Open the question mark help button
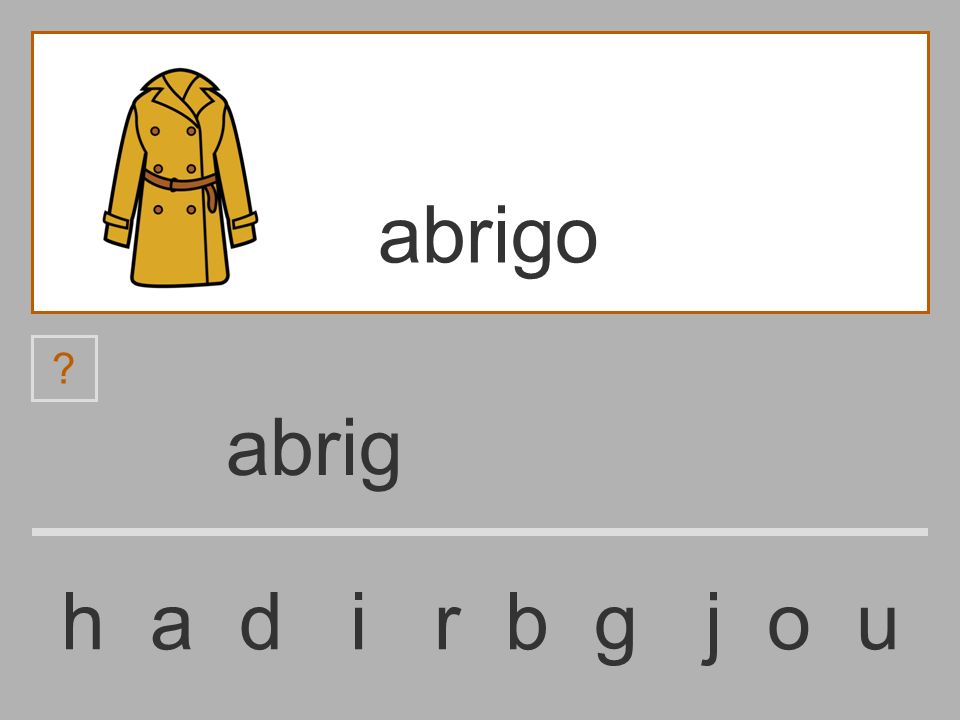The height and width of the screenshot is (720, 960). point(64,369)
